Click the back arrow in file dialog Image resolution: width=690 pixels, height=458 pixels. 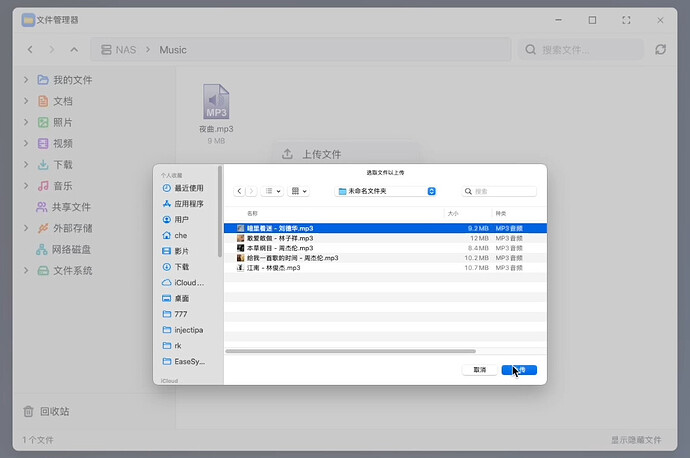point(240,191)
